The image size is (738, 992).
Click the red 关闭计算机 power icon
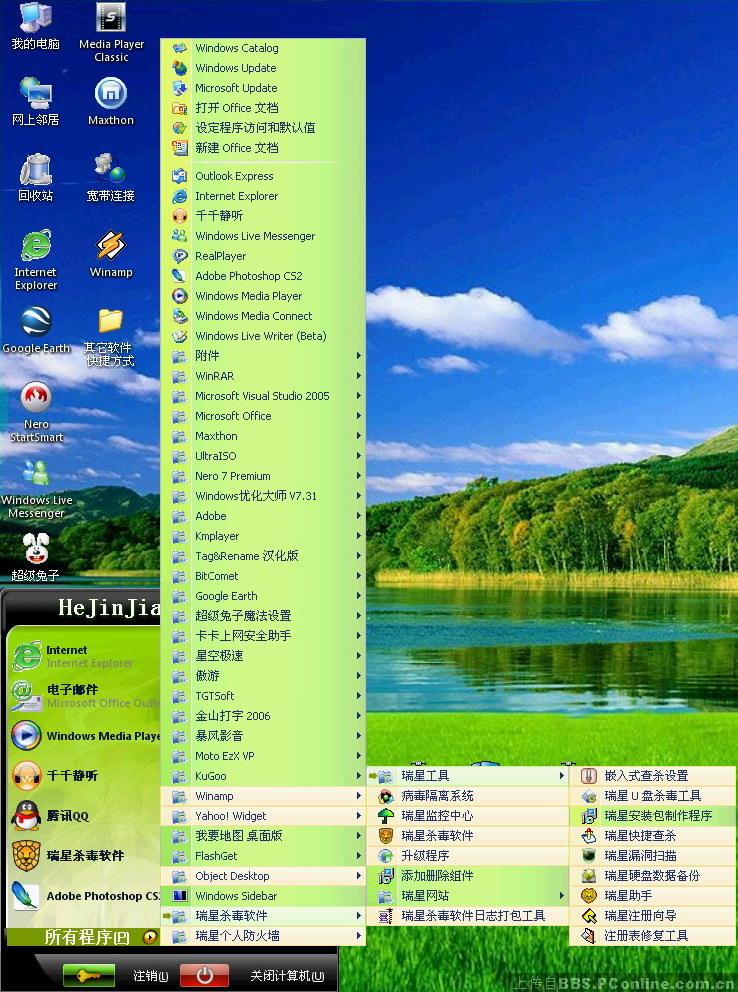tap(204, 976)
